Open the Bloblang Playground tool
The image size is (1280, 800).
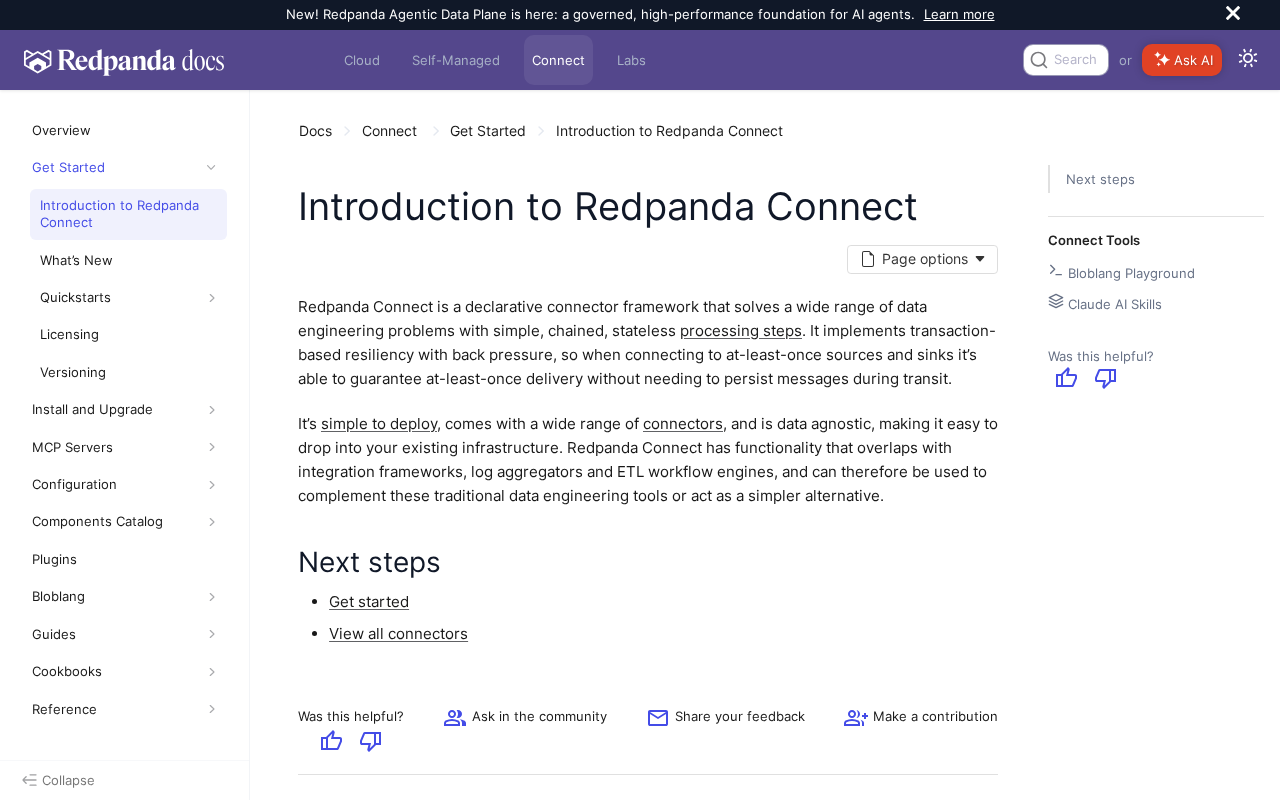coord(1130,273)
